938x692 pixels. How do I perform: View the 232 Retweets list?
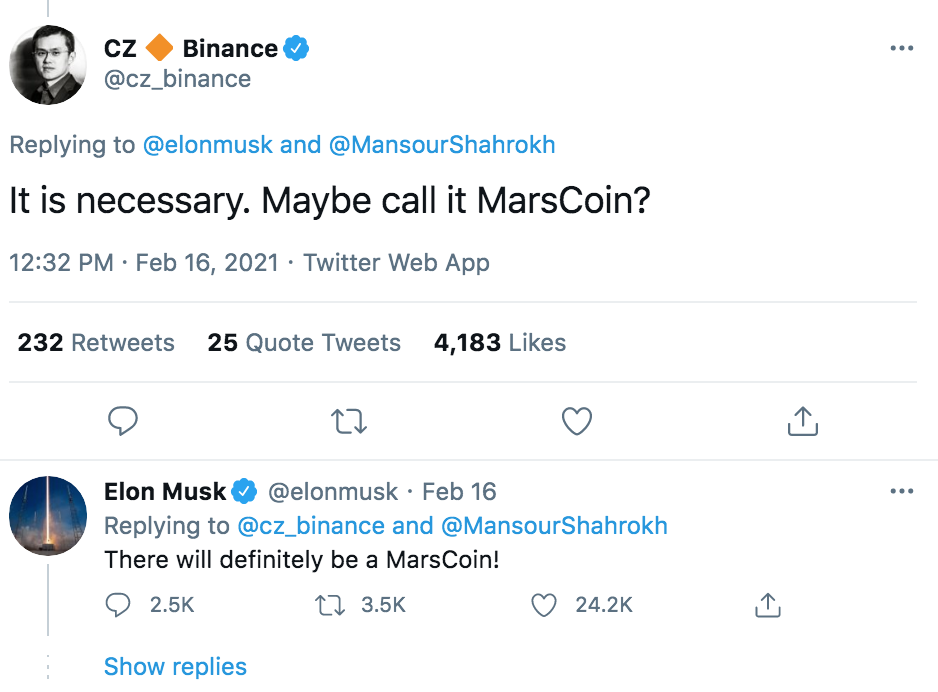pos(95,342)
